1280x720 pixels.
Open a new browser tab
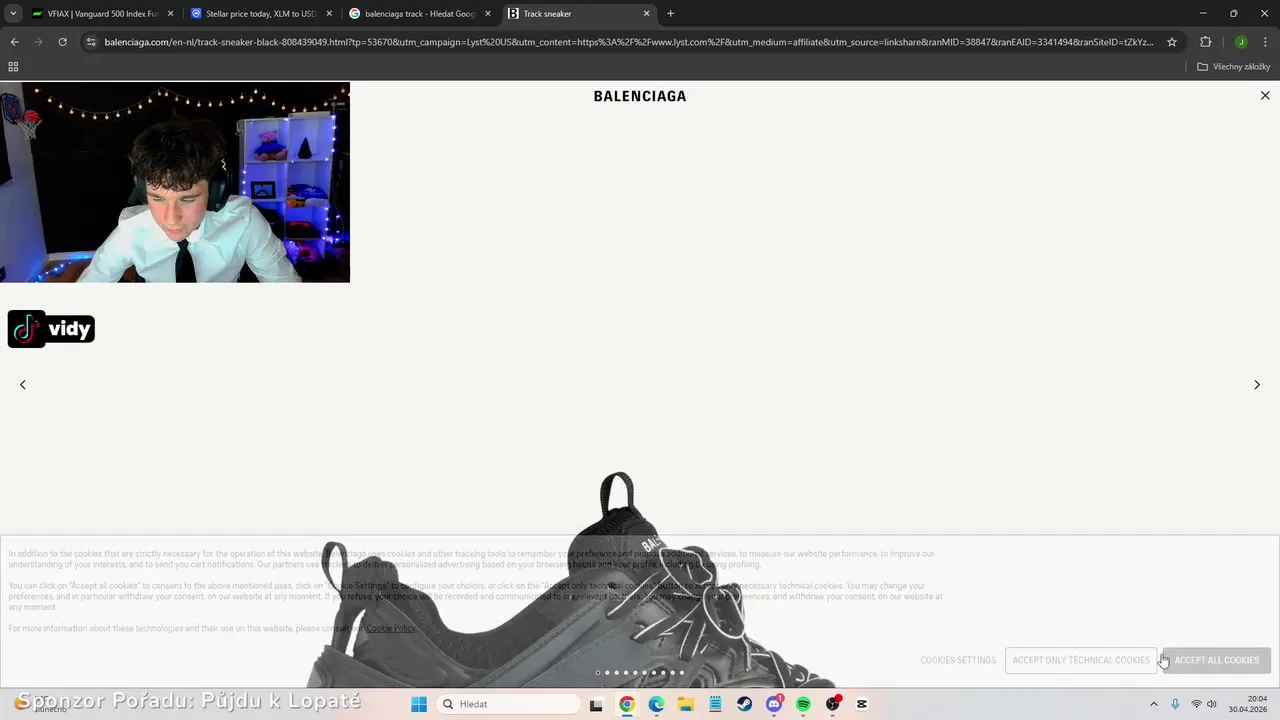point(670,14)
